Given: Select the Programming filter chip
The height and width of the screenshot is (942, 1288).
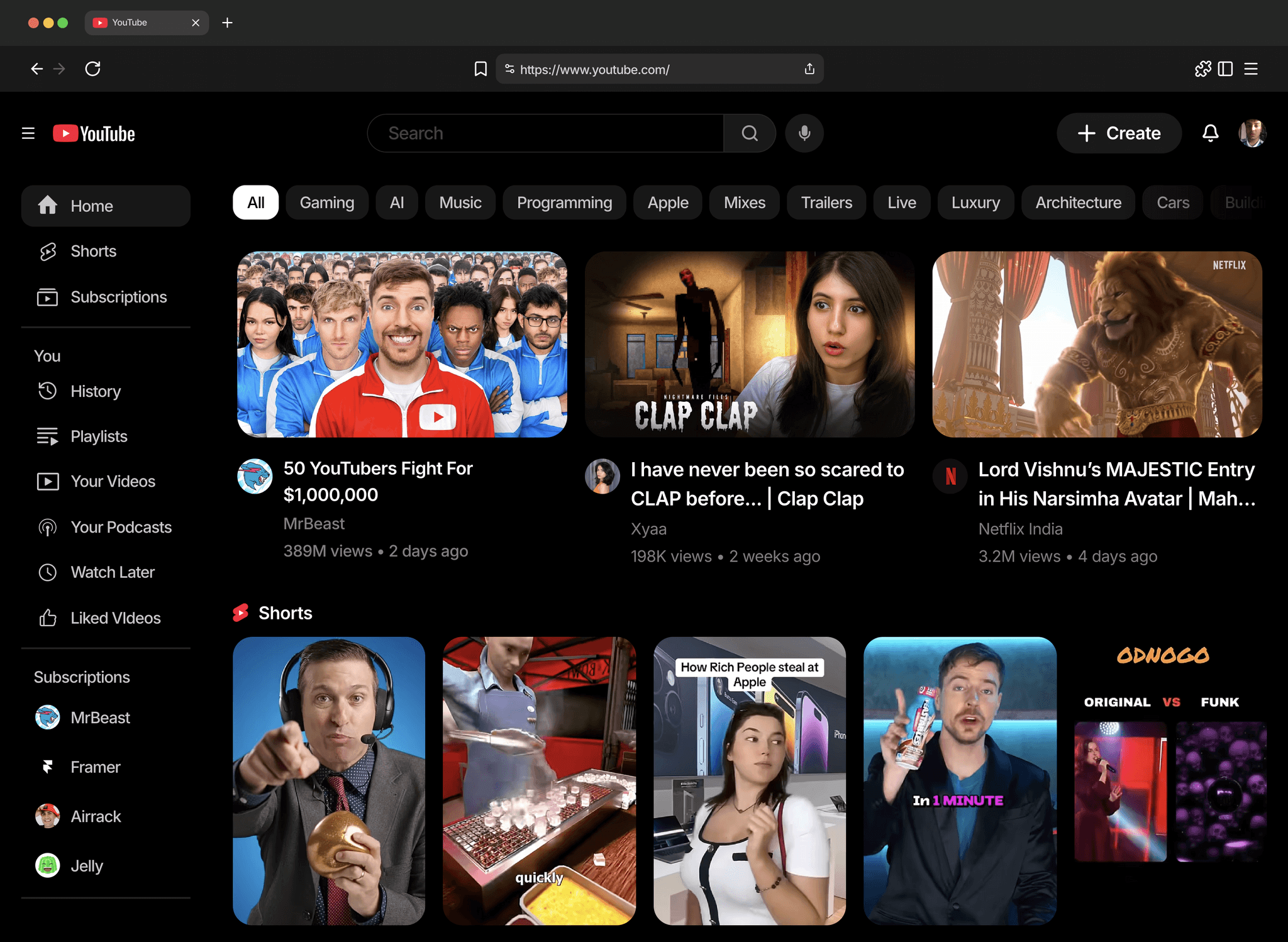Looking at the screenshot, I should [564, 202].
